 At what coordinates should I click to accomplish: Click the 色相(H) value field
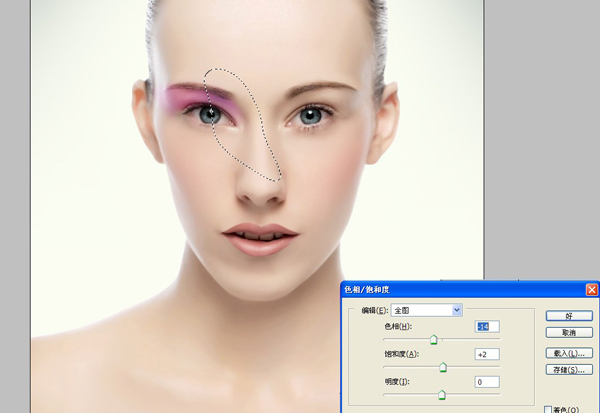[x=487, y=326]
